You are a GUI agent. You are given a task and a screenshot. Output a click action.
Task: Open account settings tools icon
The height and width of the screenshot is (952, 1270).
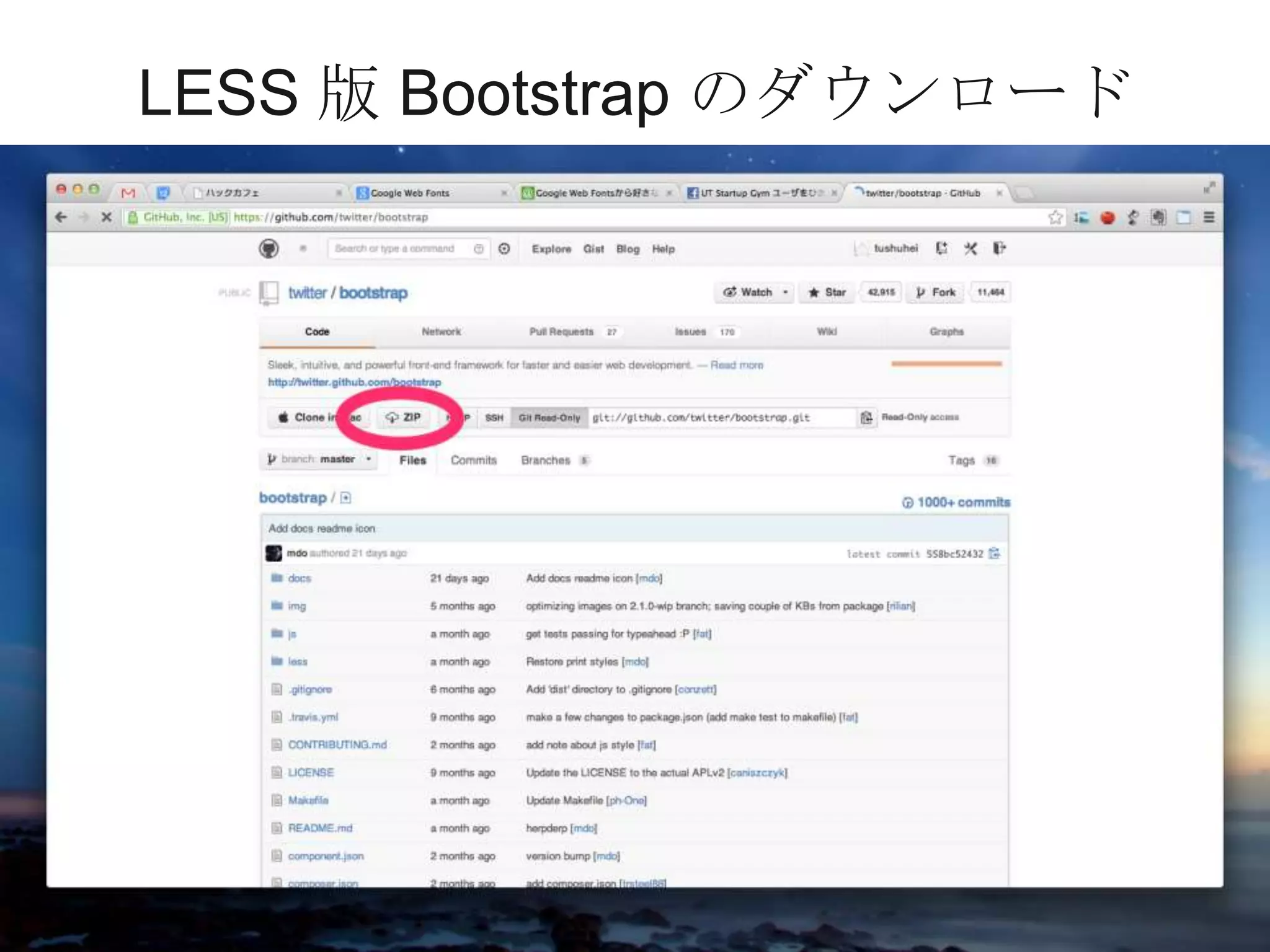(x=970, y=249)
